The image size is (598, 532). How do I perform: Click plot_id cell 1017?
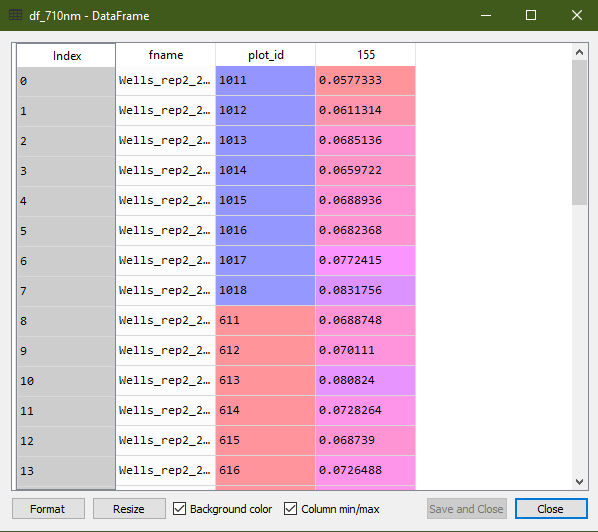pyautogui.click(x=265, y=260)
